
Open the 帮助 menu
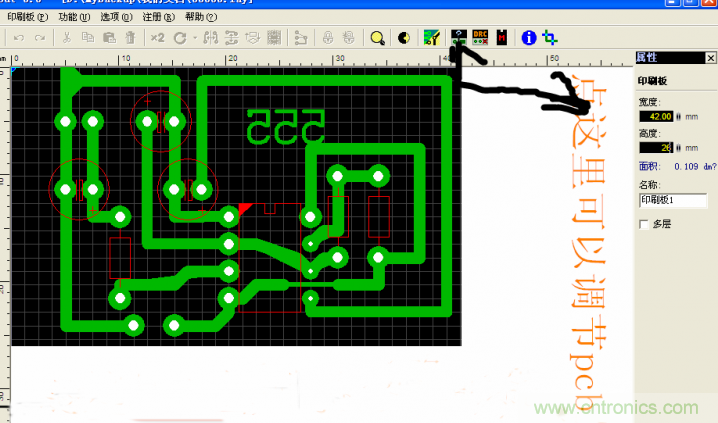(200, 17)
